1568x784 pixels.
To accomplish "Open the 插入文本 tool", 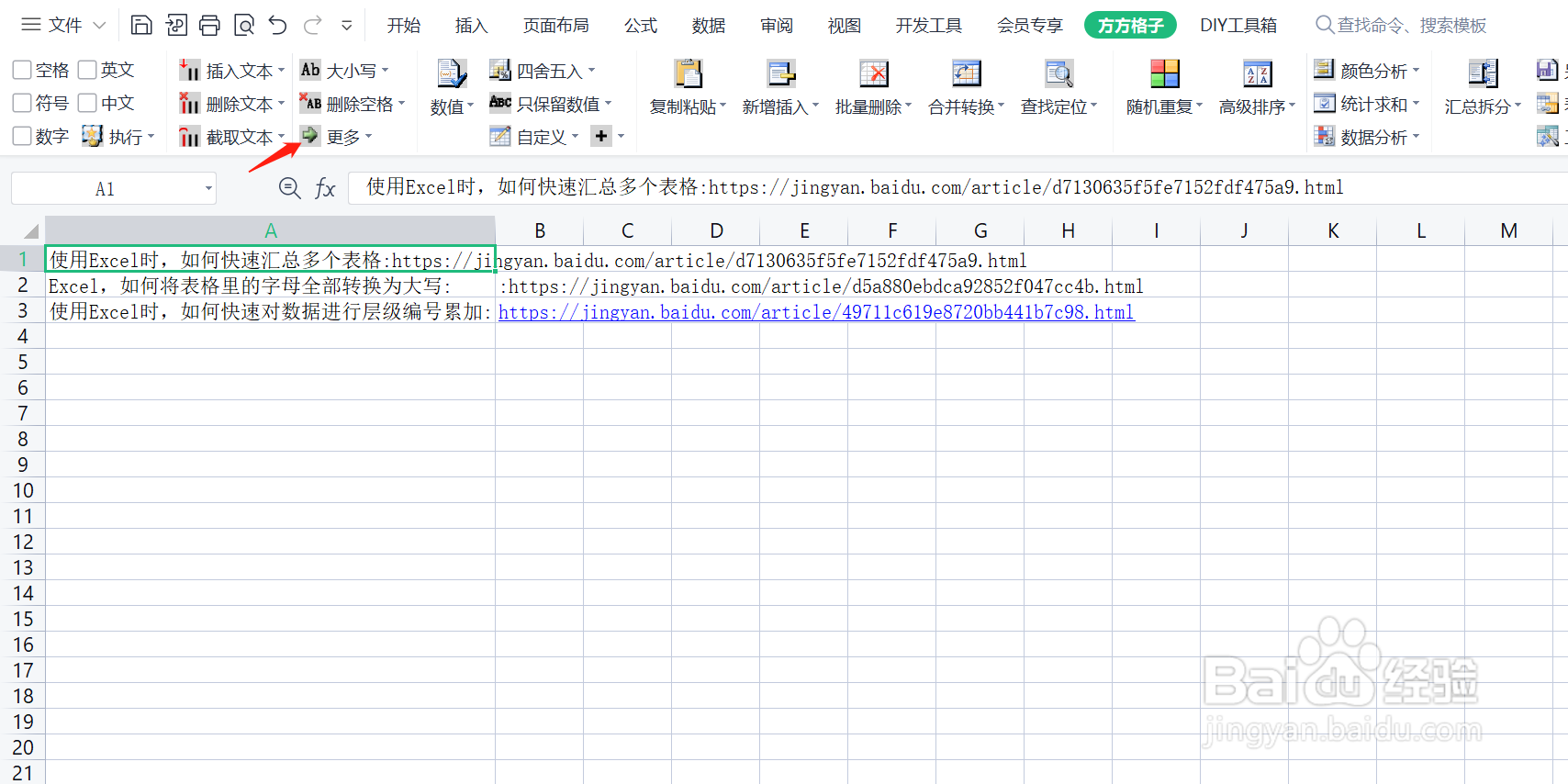I will (x=231, y=71).
